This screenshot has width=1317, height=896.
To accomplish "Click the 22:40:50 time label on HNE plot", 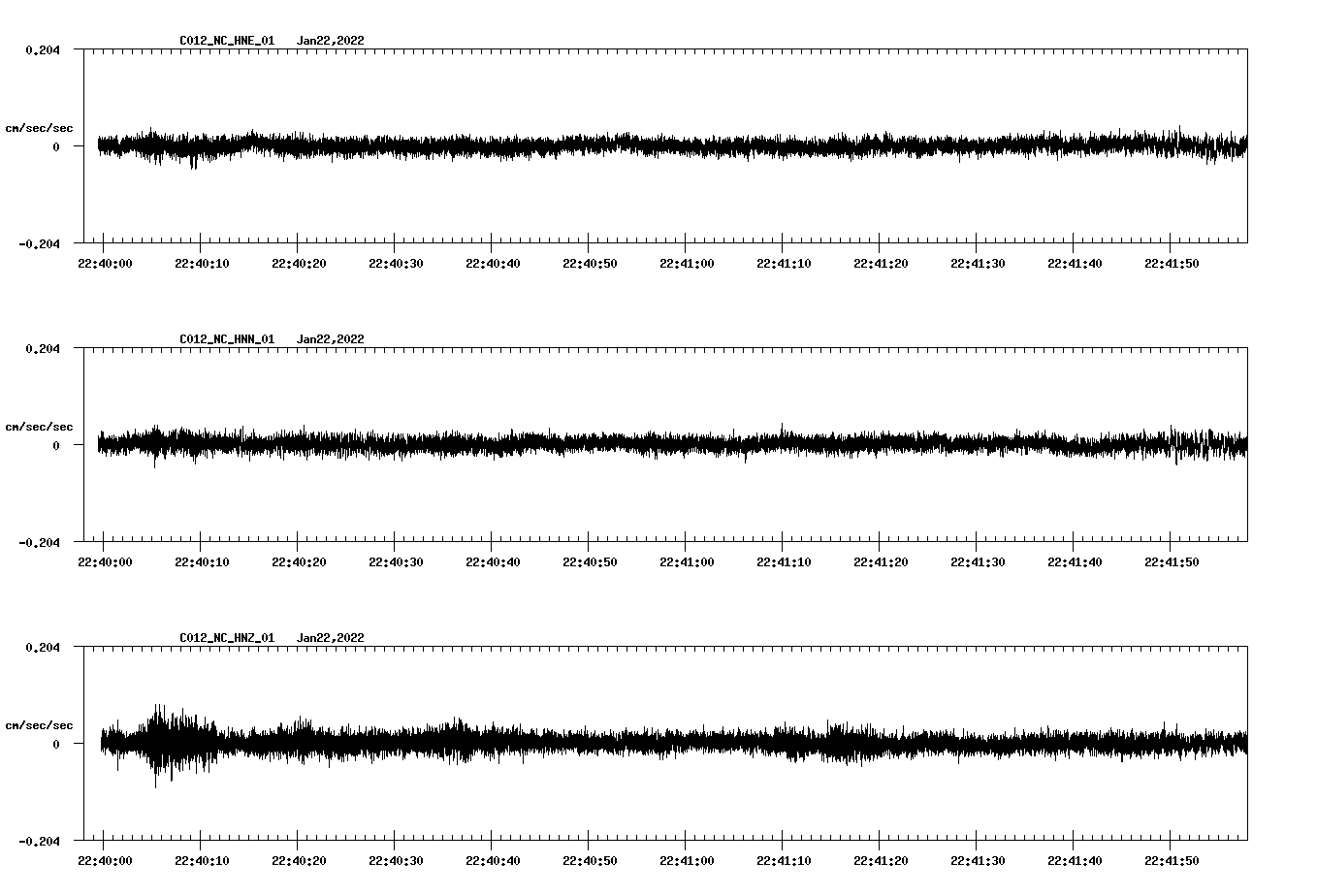I will pyautogui.click(x=590, y=264).
